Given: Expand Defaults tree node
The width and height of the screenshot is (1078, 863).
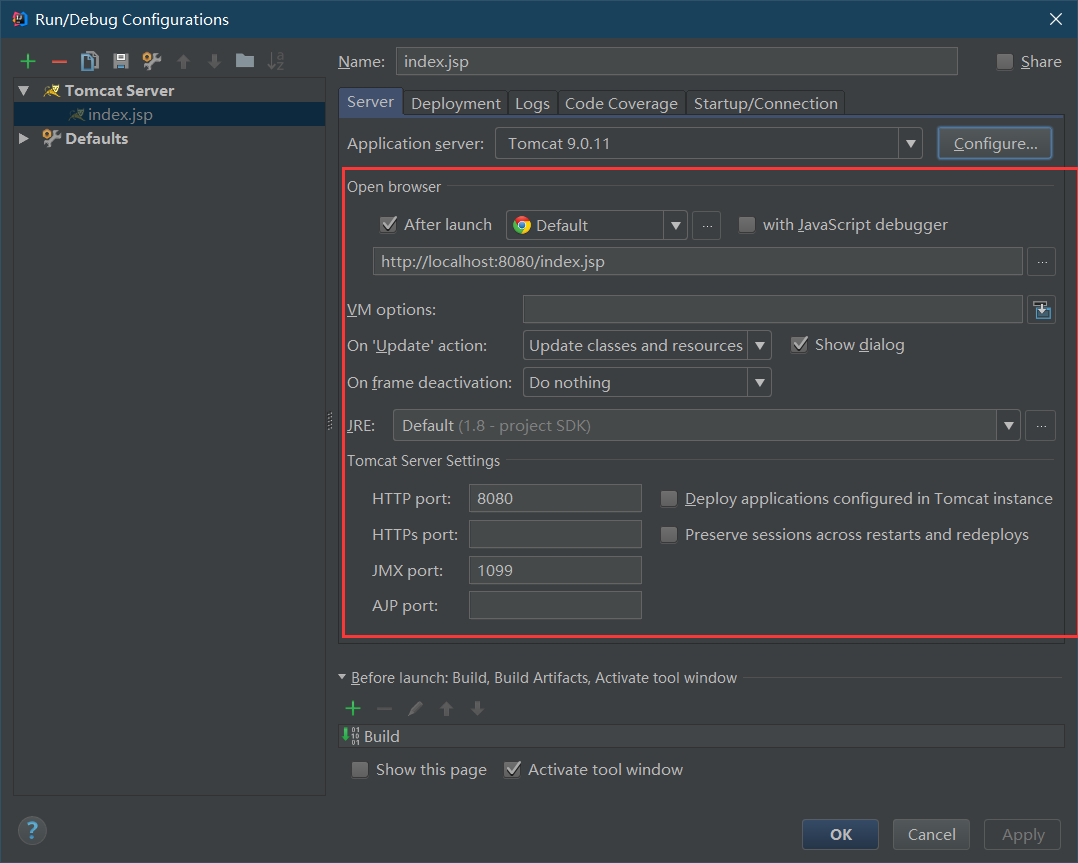Looking at the screenshot, I should (24, 138).
